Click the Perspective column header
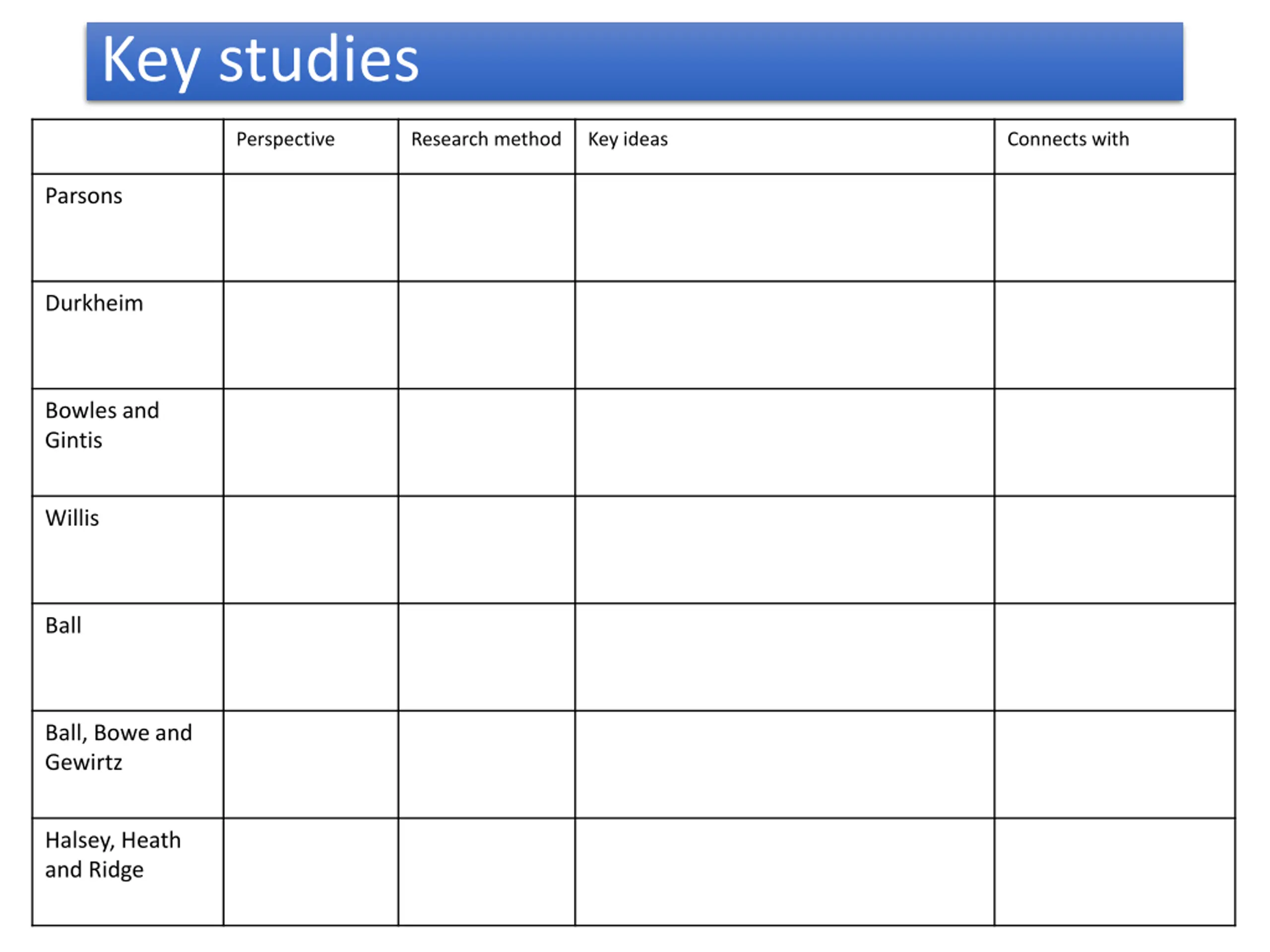1270x952 pixels. (x=285, y=139)
